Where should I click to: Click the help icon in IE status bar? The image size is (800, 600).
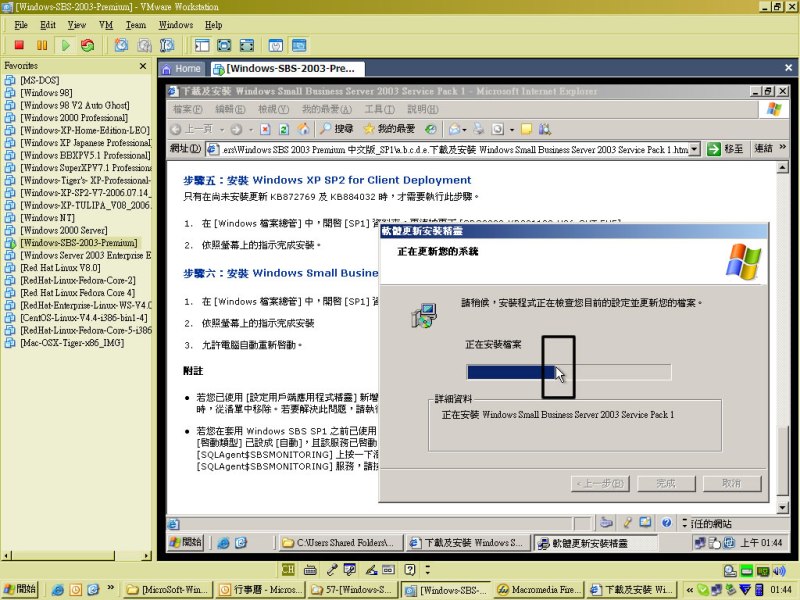tap(666, 522)
